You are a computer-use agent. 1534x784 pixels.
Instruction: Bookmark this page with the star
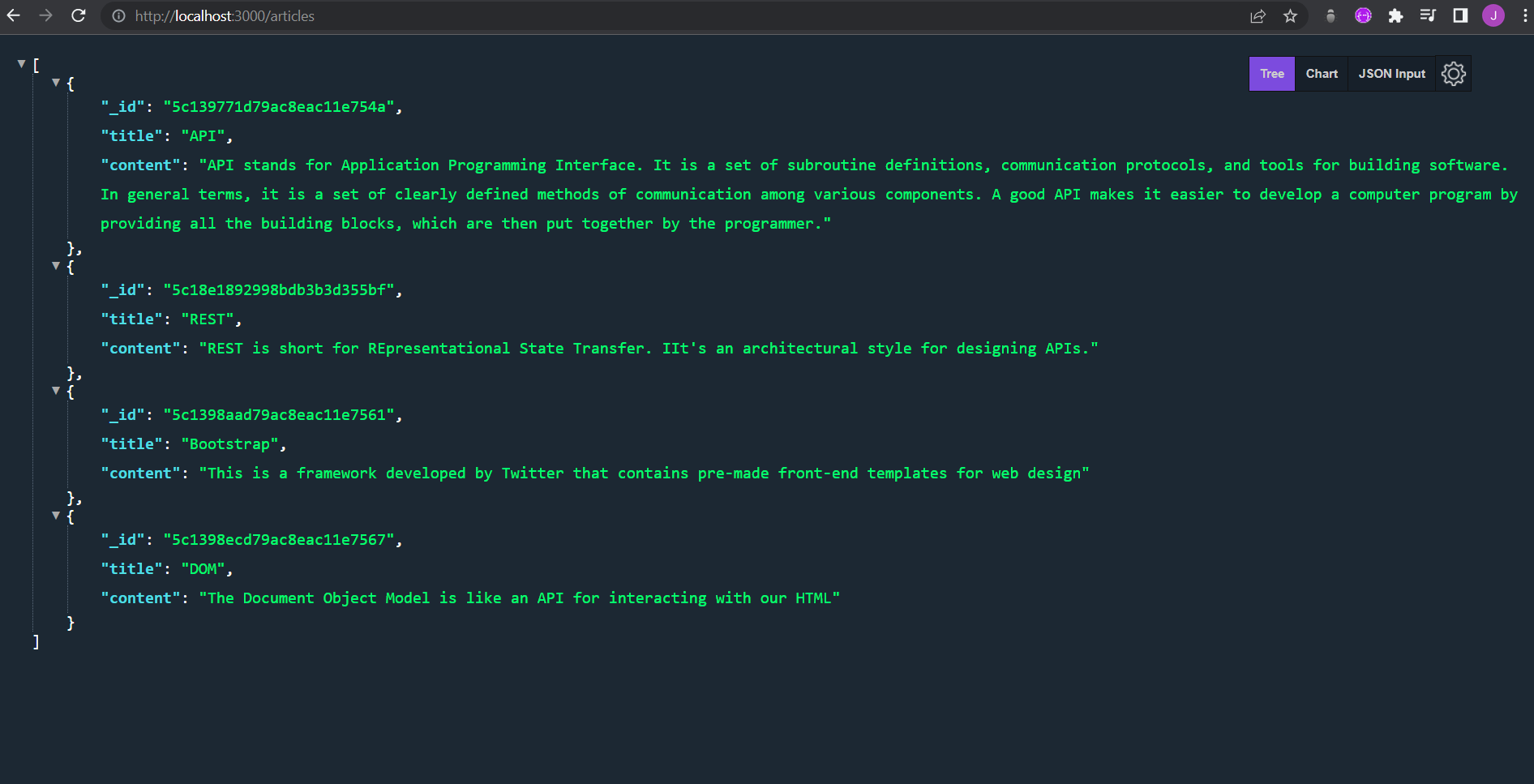(1290, 15)
